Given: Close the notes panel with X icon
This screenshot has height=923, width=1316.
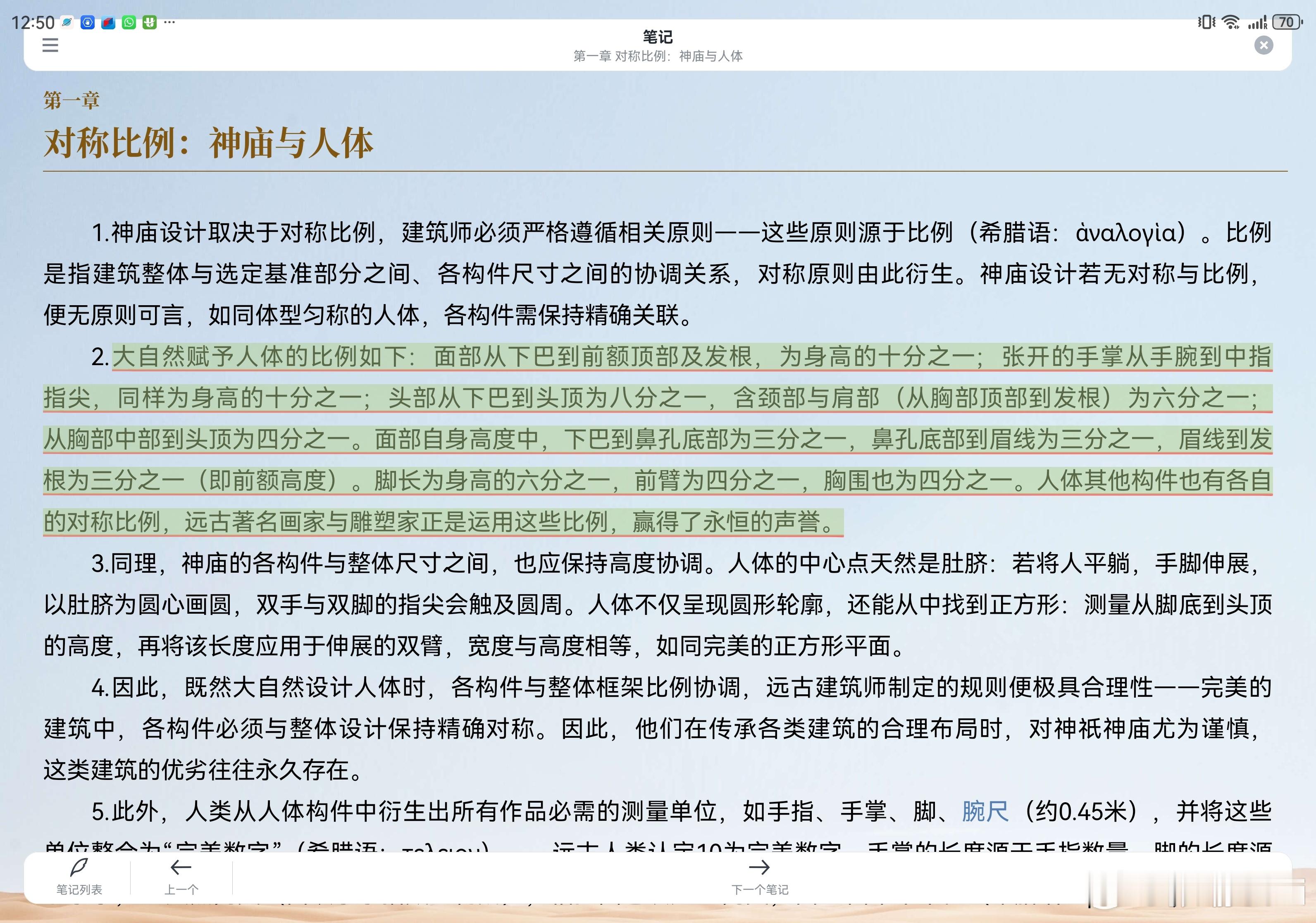Looking at the screenshot, I should pyautogui.click(x=1263, y=45).
